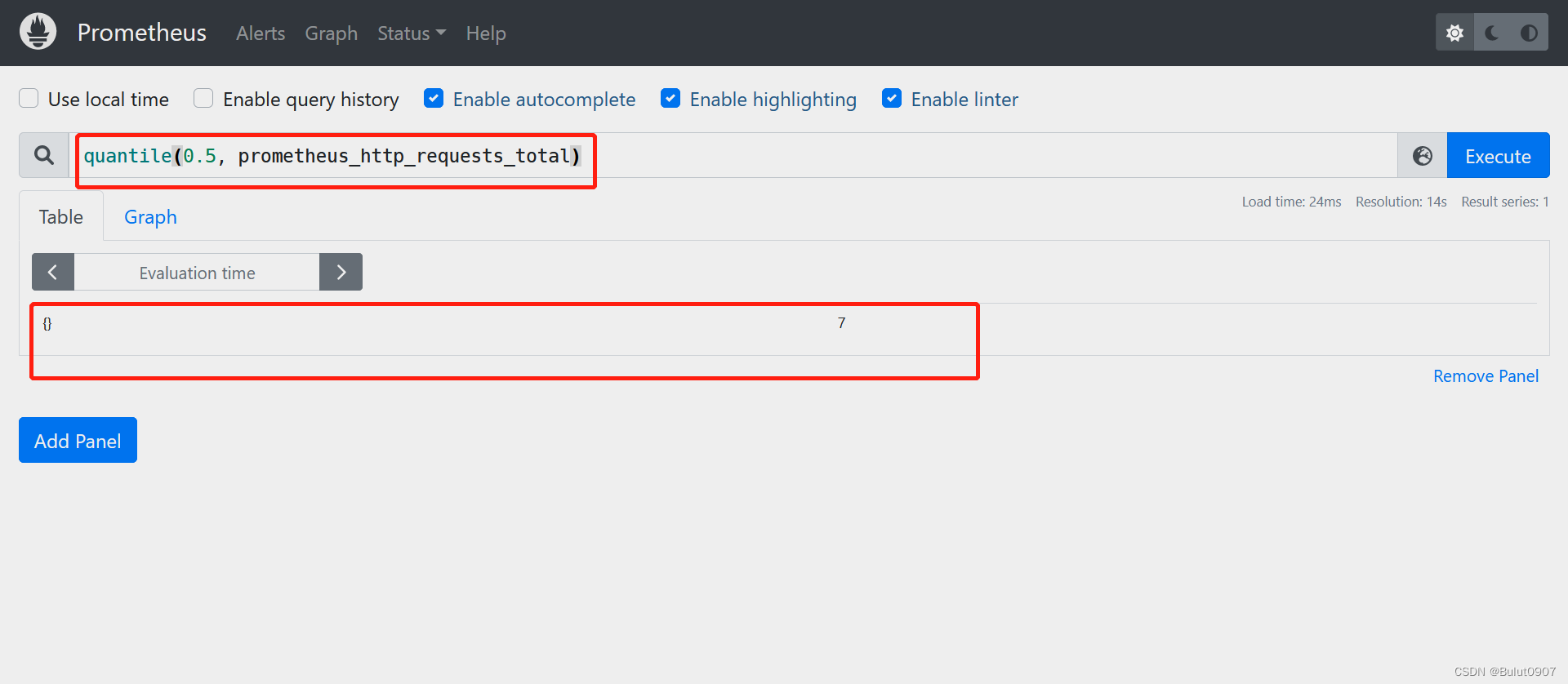Image resolution: width=1568 pixels, height=684 pixels.
Task: Disable the Enable highlighting checkbox
Action: [x=670, y=99]
